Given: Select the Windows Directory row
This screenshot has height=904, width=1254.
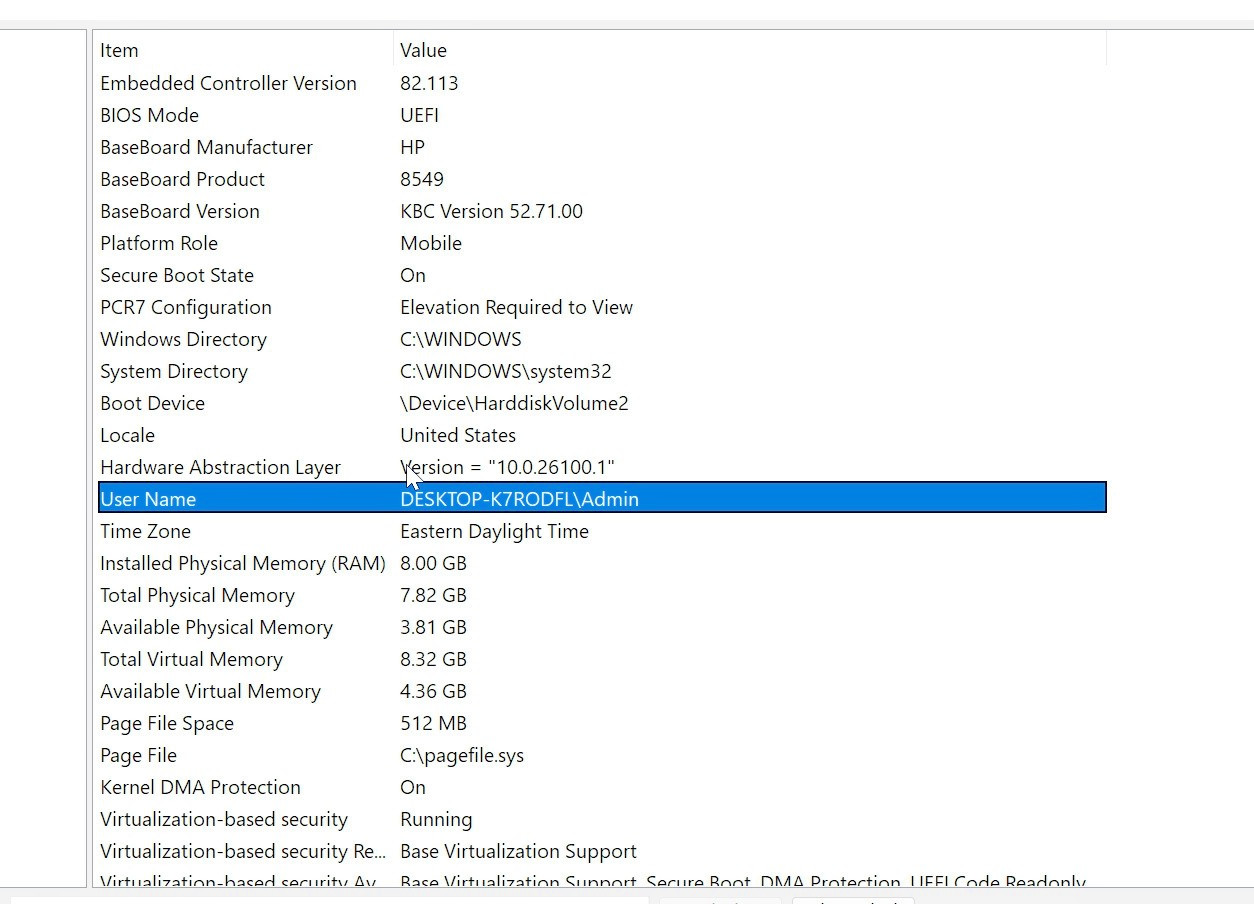Looking at the screenshot, I should pos(602,339).
